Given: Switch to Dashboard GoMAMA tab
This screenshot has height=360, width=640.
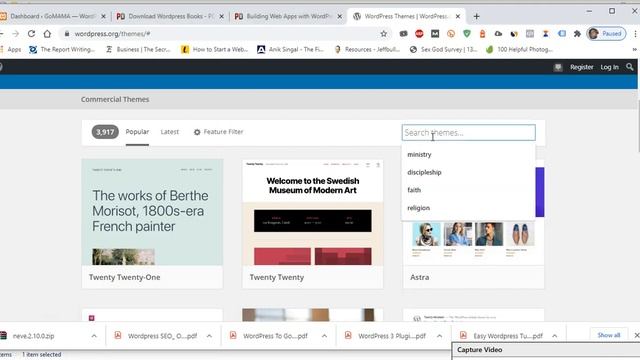Looking at the screenshot, I should click(52, 16).
